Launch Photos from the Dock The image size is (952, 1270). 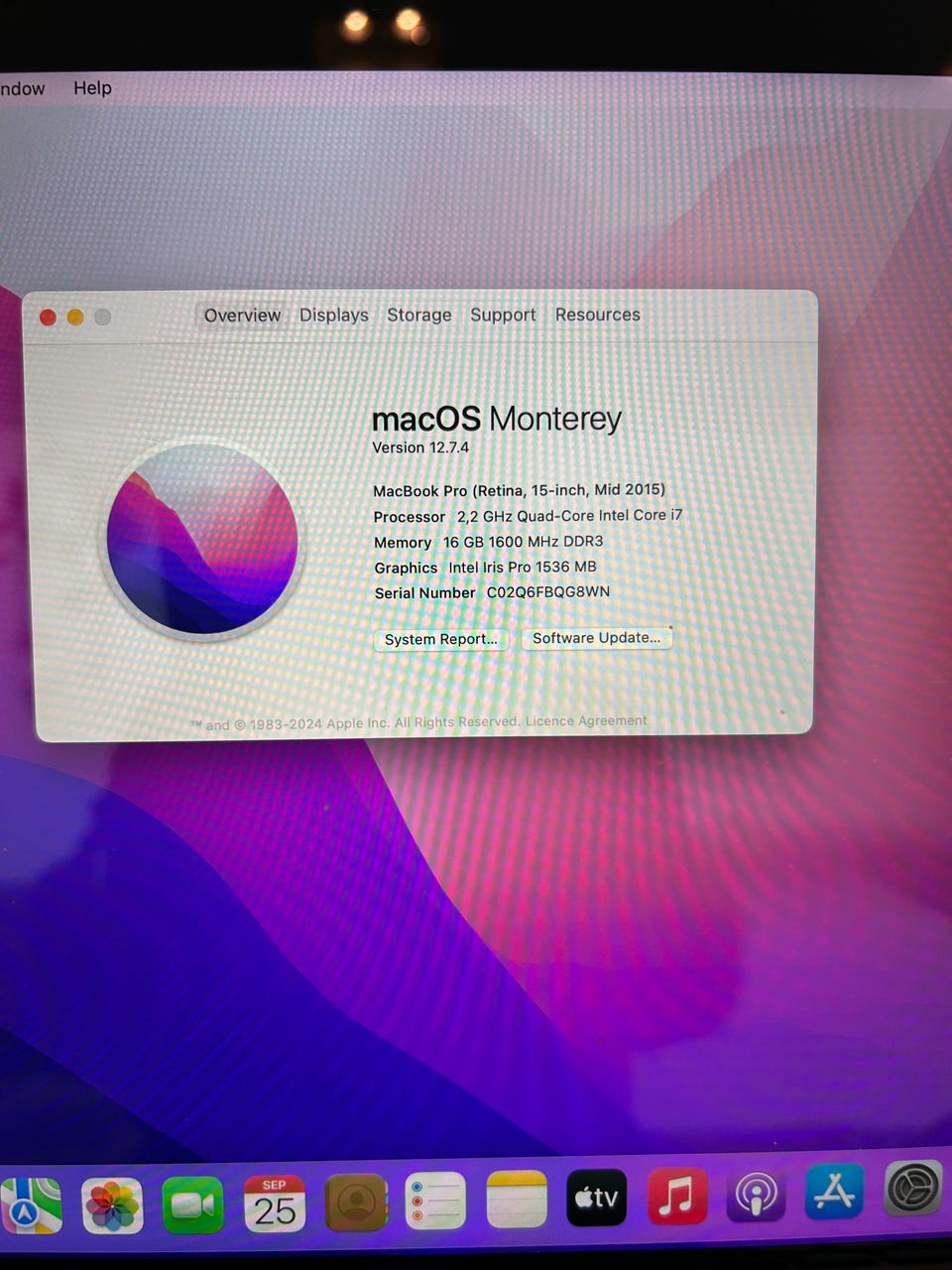tap(112, 1206)
